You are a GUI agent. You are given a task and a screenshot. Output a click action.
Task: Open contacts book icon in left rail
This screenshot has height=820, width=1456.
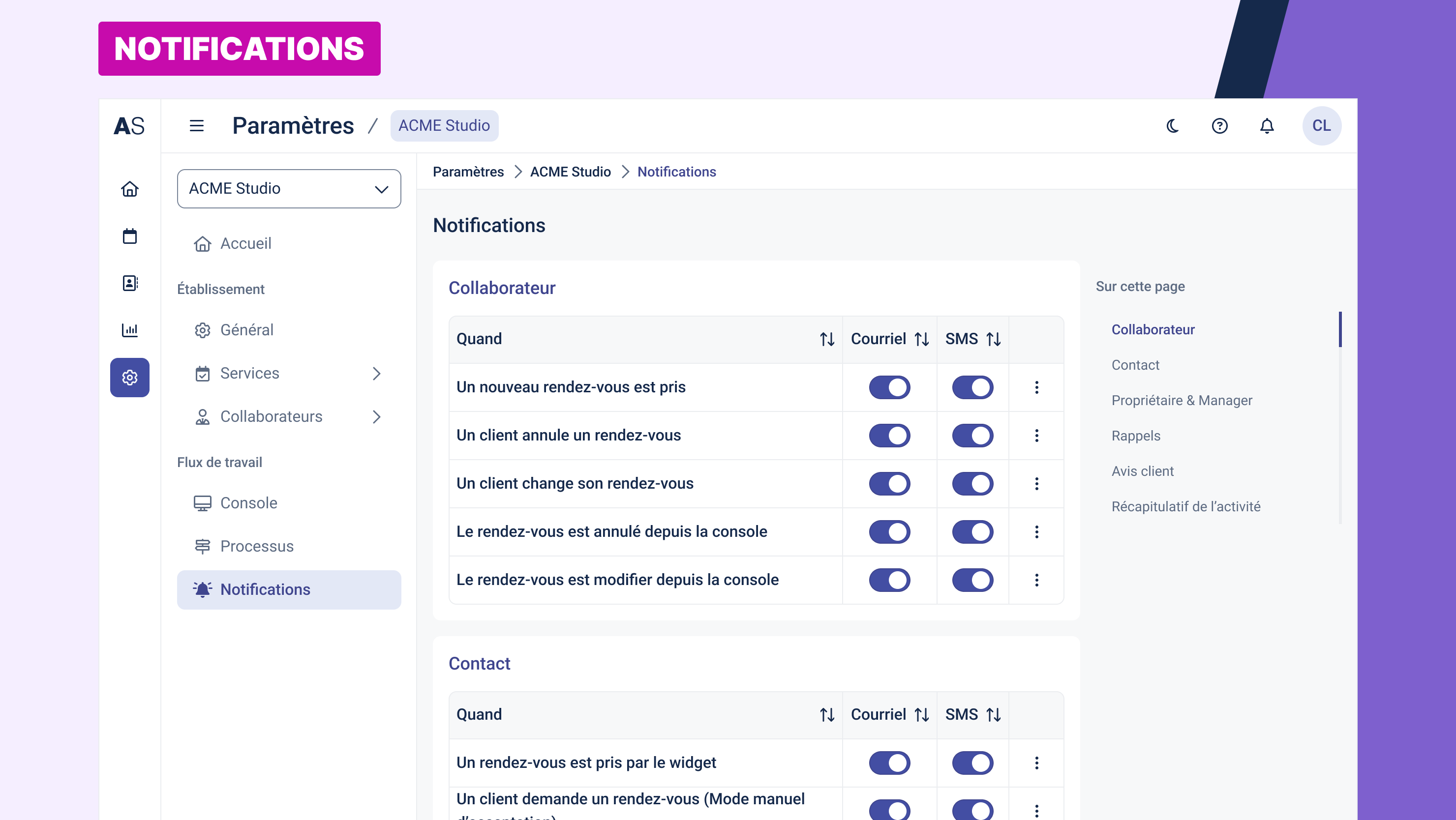pos(129,283)
